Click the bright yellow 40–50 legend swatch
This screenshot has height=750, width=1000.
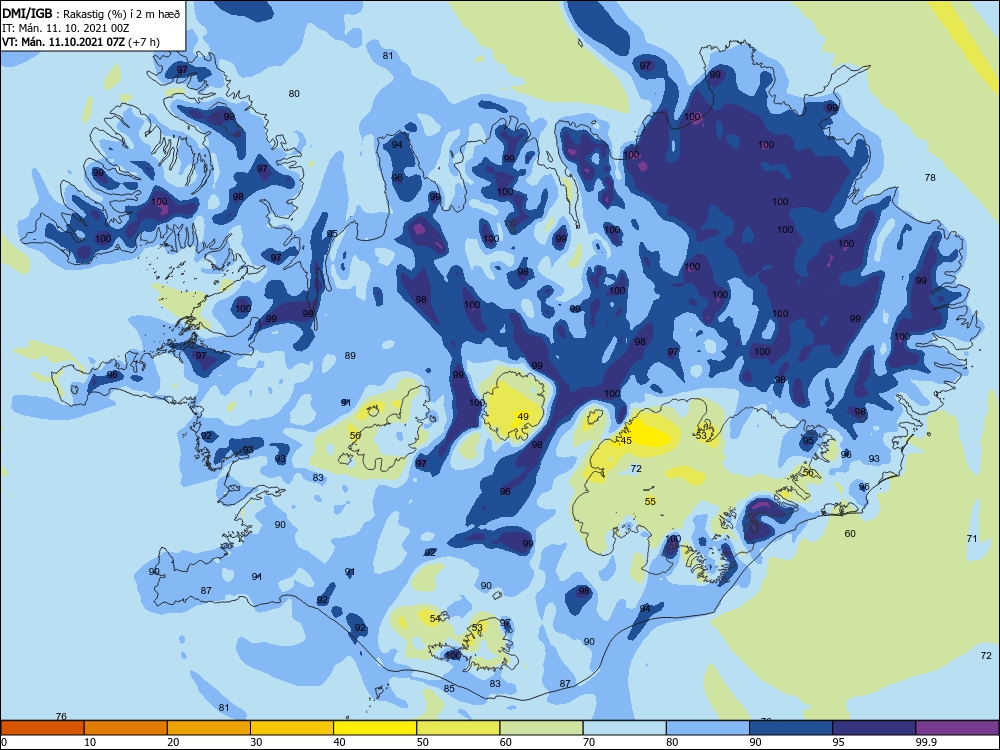[x=375, y=728]
